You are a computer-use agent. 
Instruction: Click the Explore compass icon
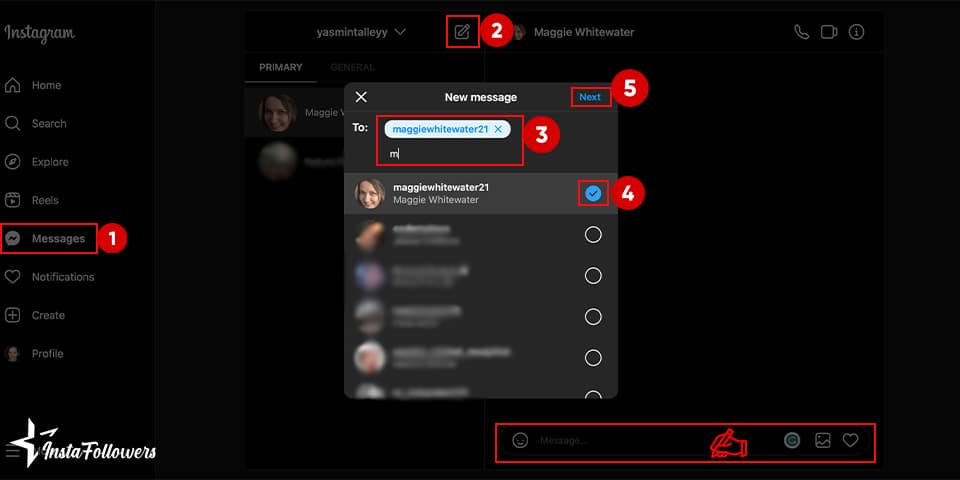(12, 162)
